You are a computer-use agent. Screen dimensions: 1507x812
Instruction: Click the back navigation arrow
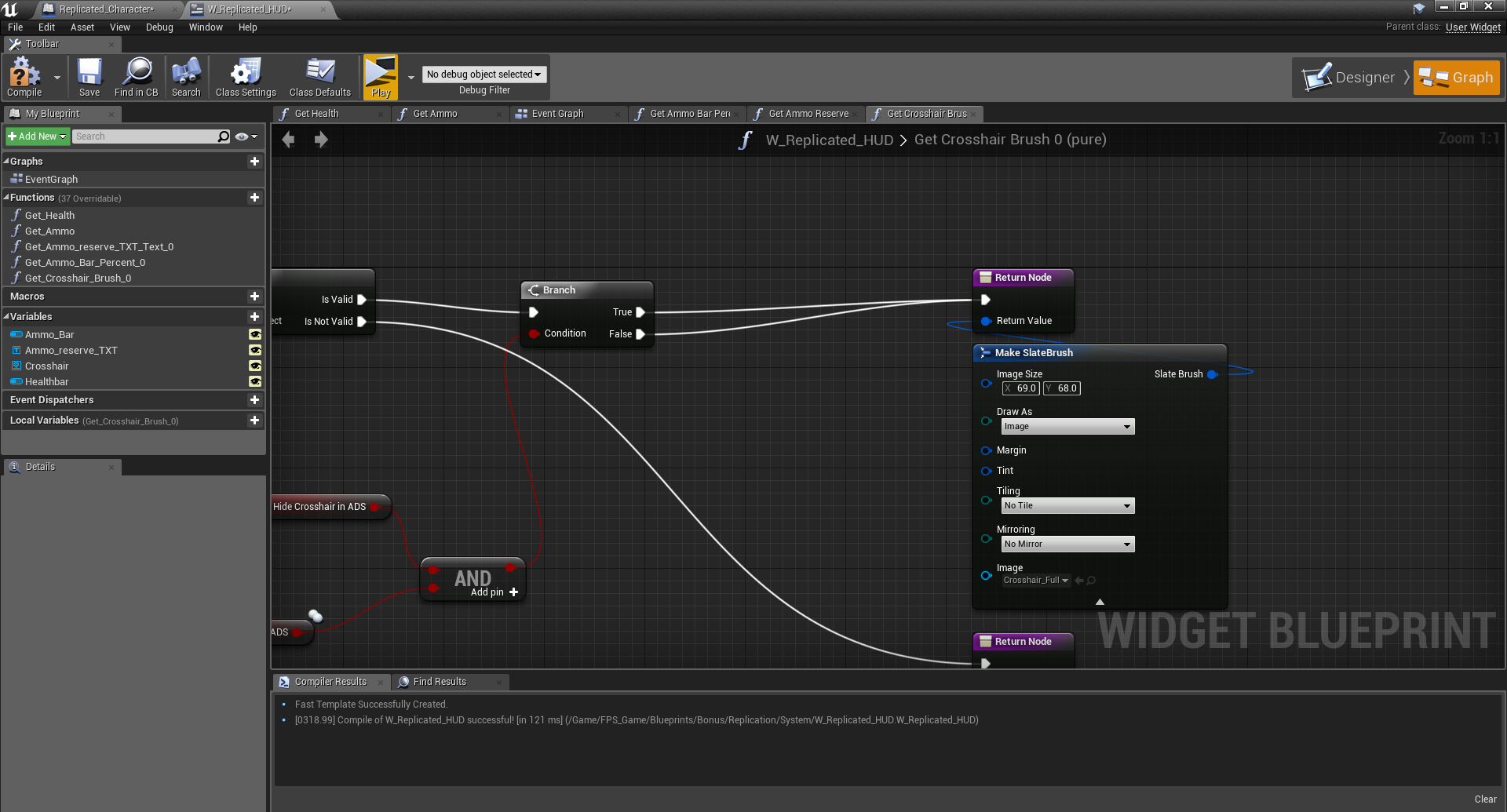[288, 139]
